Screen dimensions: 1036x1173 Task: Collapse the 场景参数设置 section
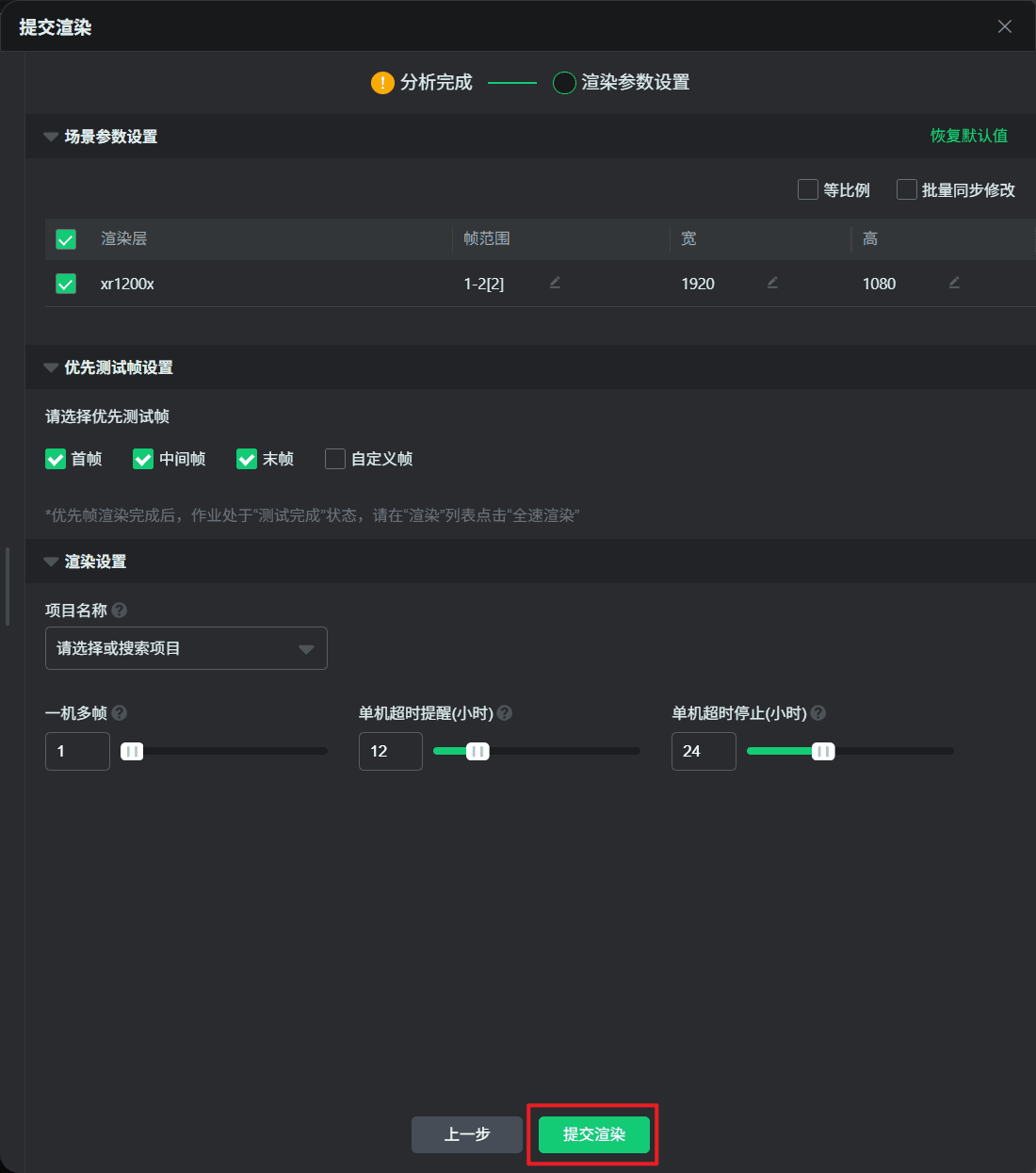click(51, 137)
